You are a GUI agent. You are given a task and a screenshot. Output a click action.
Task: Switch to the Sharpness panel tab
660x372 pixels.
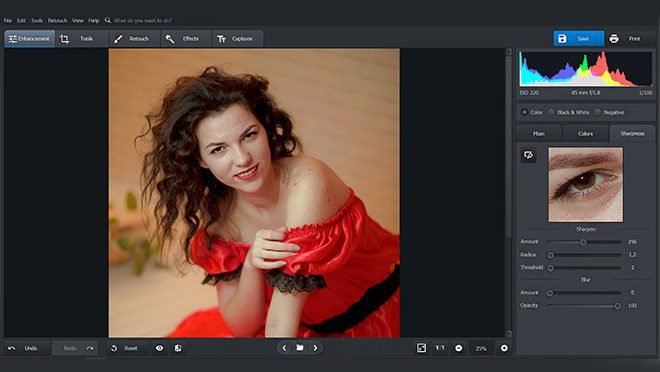click(632, 133)
